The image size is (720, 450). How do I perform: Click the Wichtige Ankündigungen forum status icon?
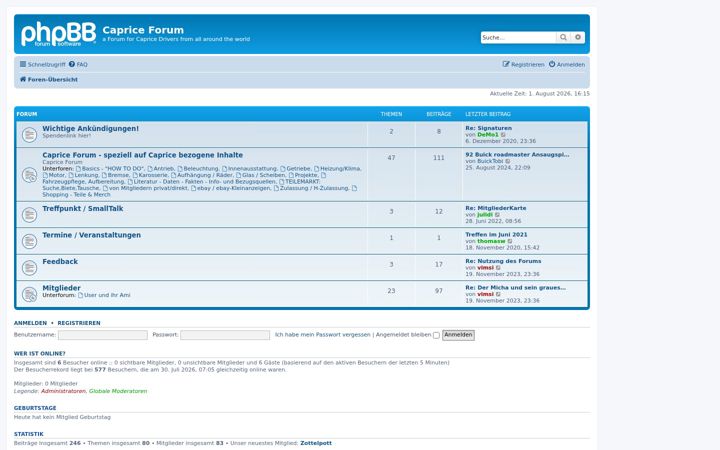pyautogui.click(x=29, y=135)
